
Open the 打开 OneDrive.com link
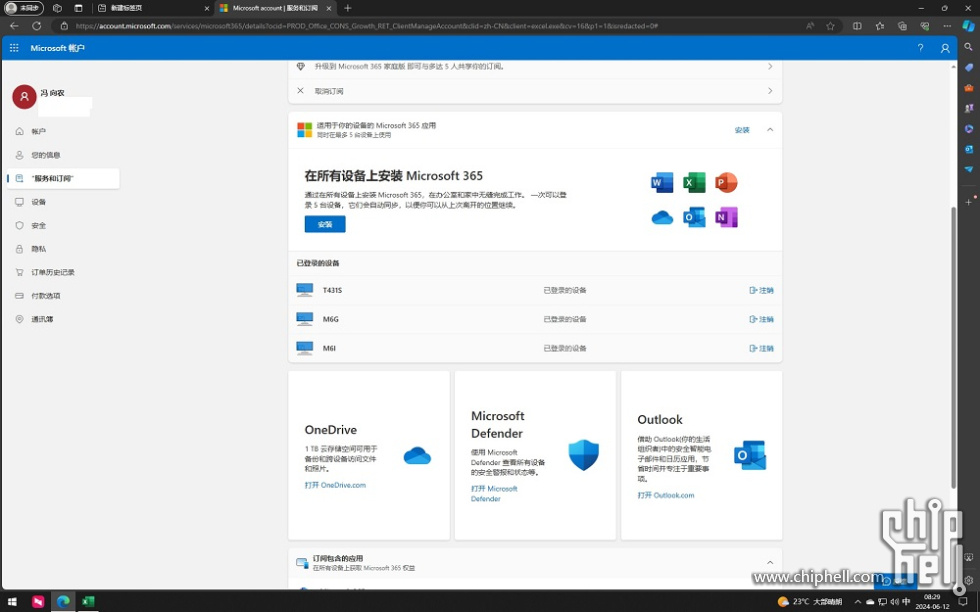point(335,485)
